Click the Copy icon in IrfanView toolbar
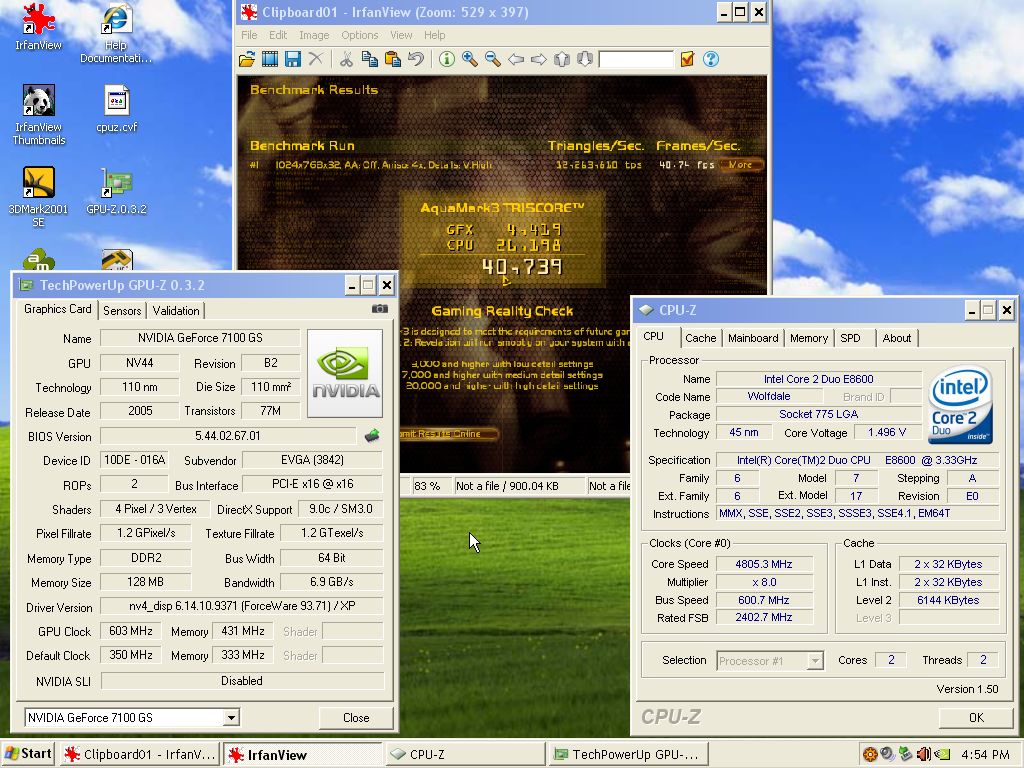This screenshot has height=768, width=1024. click(x=369, y=59)
